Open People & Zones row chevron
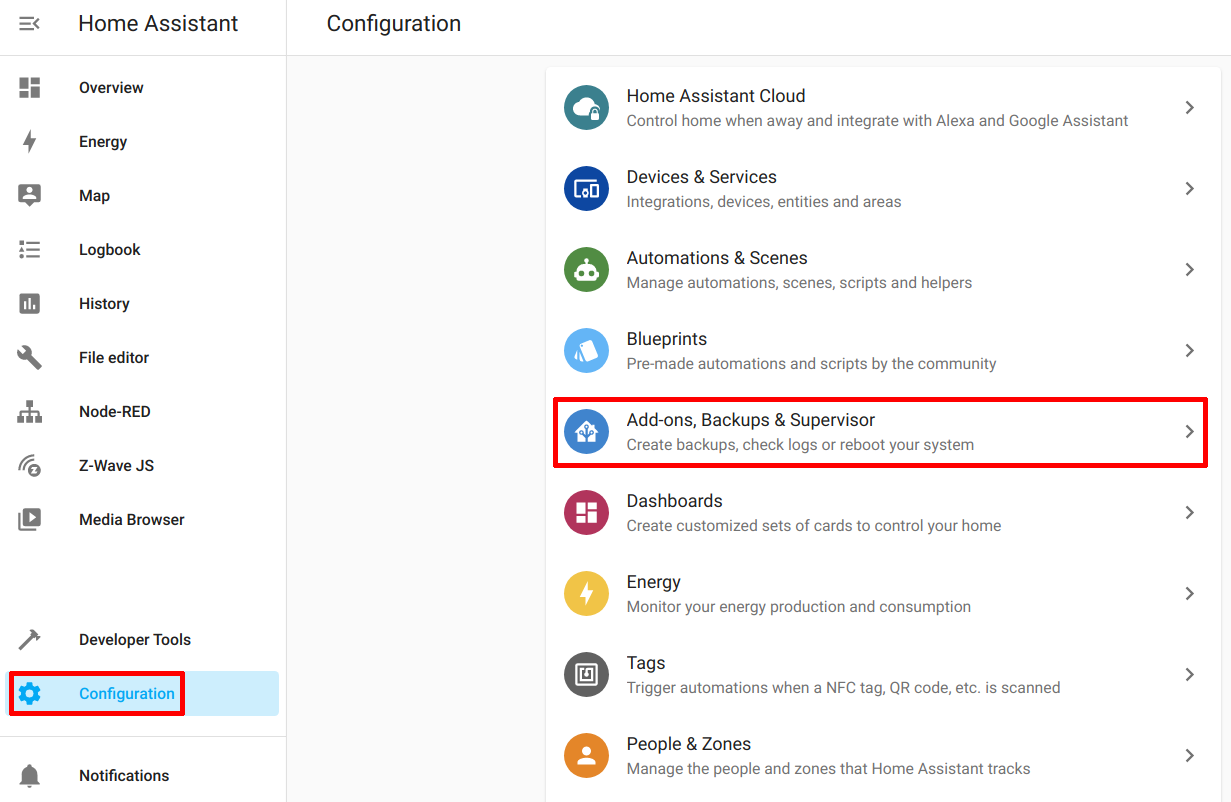This screenshot has width=1231, height=802. (1189, 755)
